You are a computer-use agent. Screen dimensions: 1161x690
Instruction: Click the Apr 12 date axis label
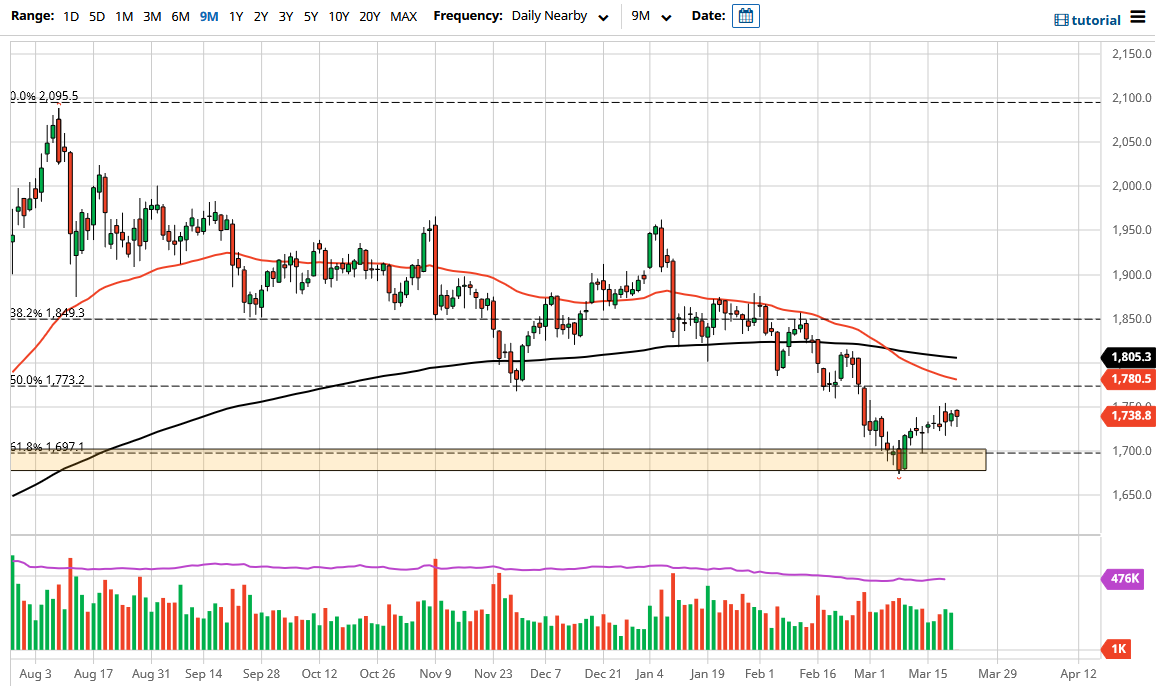click(x=1078, y=674)
